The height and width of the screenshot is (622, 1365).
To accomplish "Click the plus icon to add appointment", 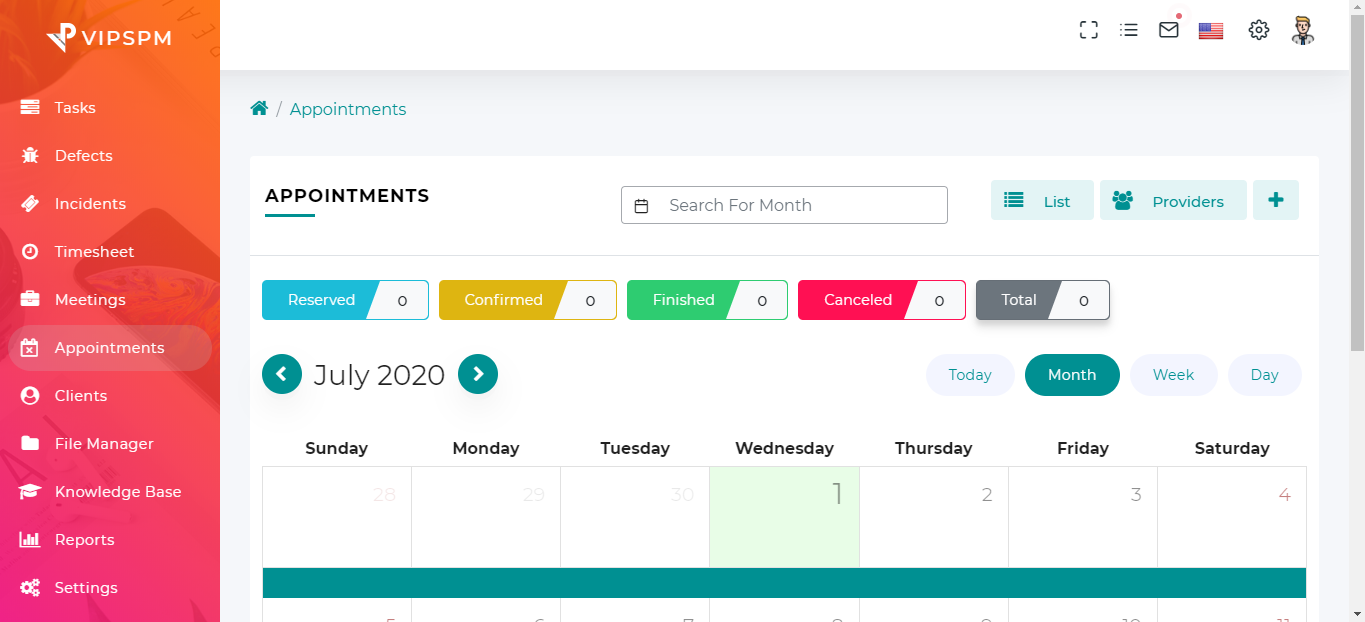I will click(x=1276, y=200).
